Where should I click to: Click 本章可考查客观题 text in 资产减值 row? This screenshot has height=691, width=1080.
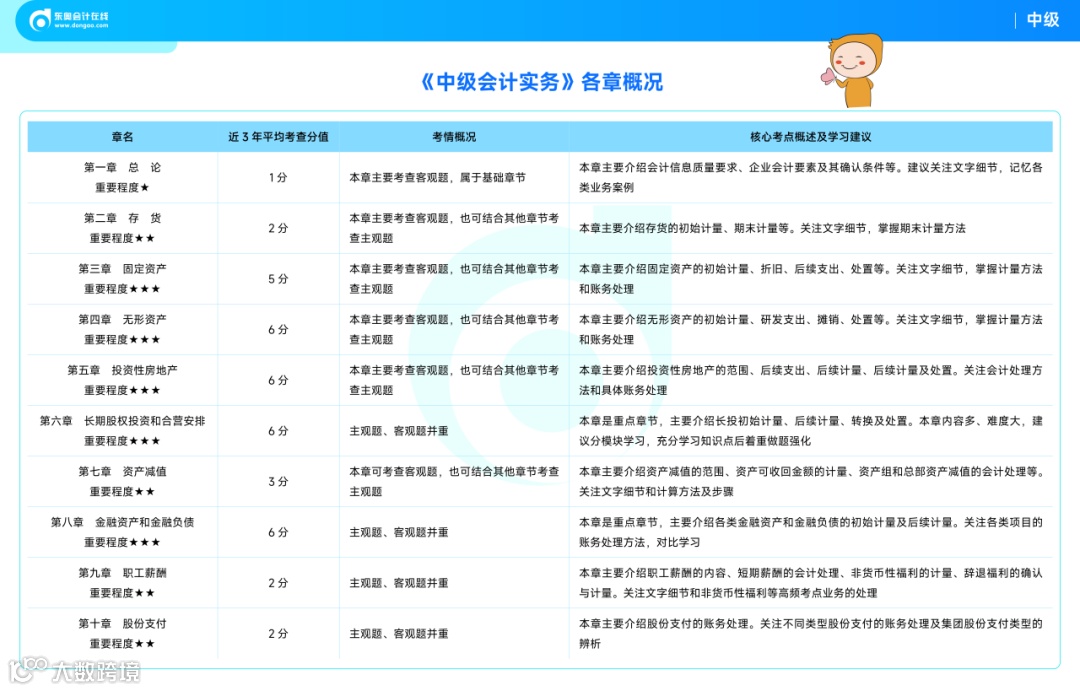coord(454,482)
